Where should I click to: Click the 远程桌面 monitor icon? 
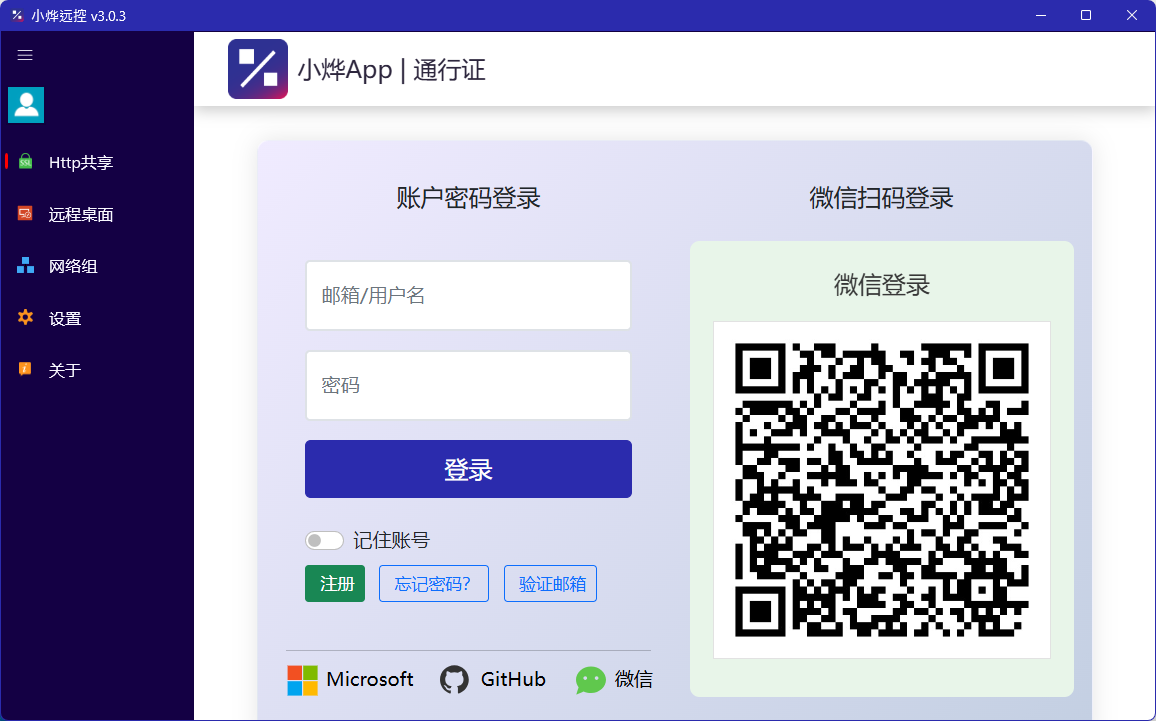(x=25, y=214)
